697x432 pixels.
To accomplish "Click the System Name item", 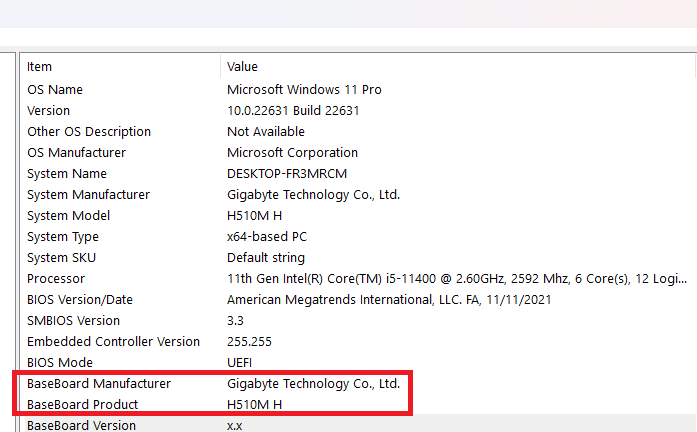I will point(68,173).
